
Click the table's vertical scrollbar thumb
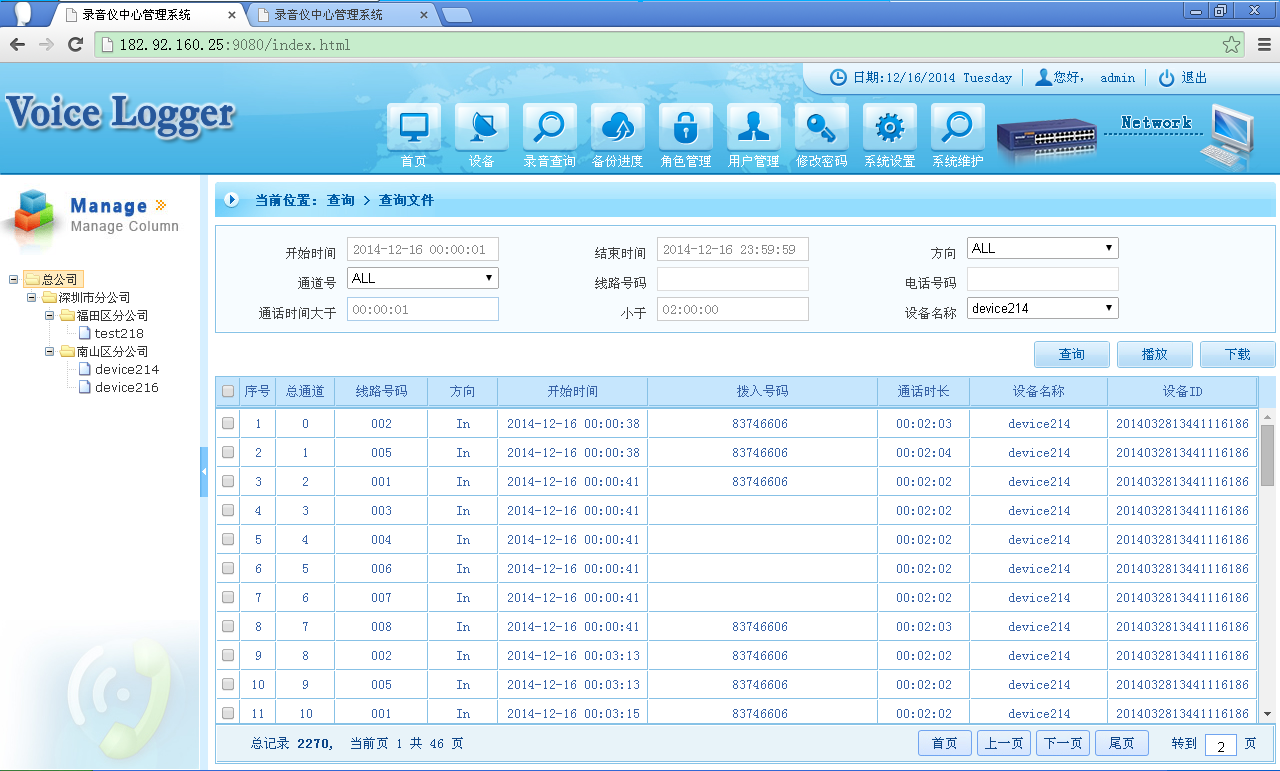[1267, 453]
